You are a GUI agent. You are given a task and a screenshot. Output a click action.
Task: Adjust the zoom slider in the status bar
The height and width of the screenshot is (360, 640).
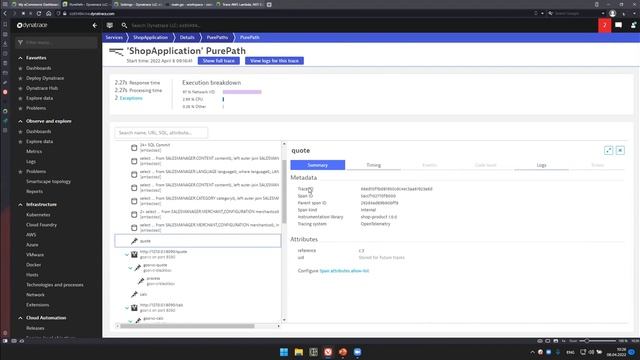[x=587, y=341]
